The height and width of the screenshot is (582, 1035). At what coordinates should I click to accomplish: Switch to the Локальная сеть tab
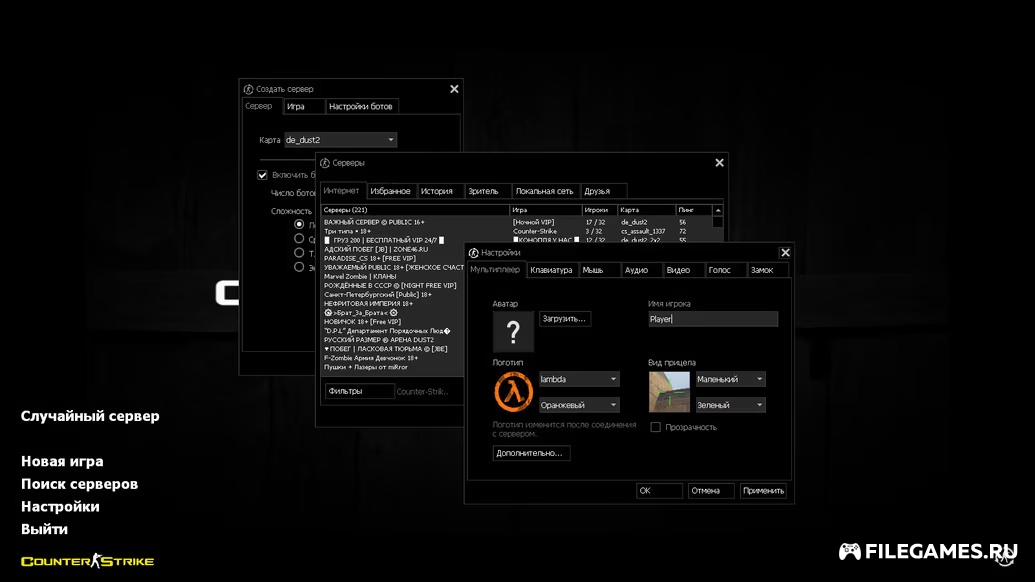click(545, 191)
